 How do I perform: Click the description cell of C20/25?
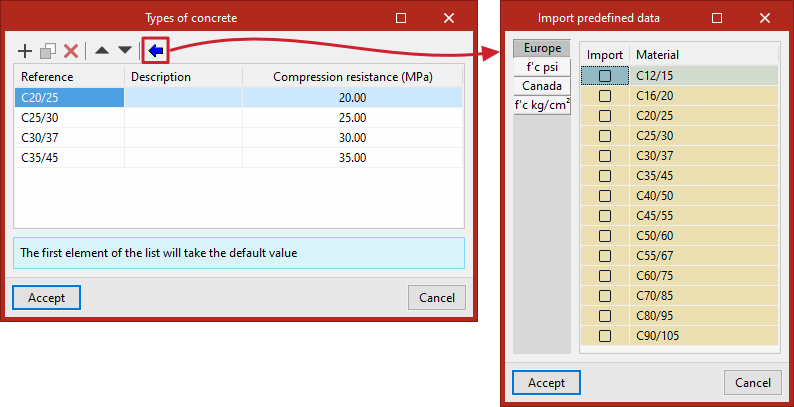[184, 98]
